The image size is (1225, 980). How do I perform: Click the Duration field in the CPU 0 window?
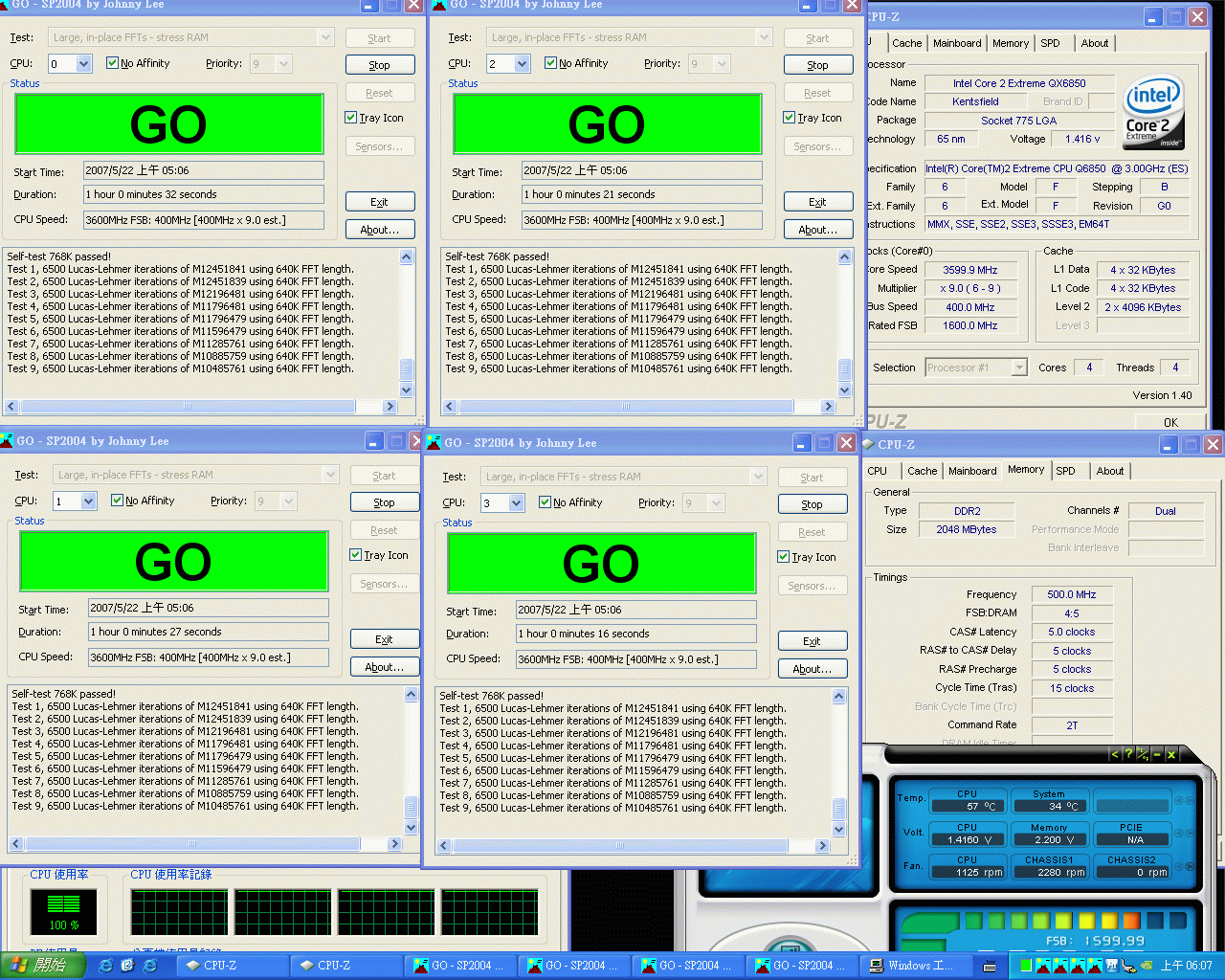(x=204, y=194)
